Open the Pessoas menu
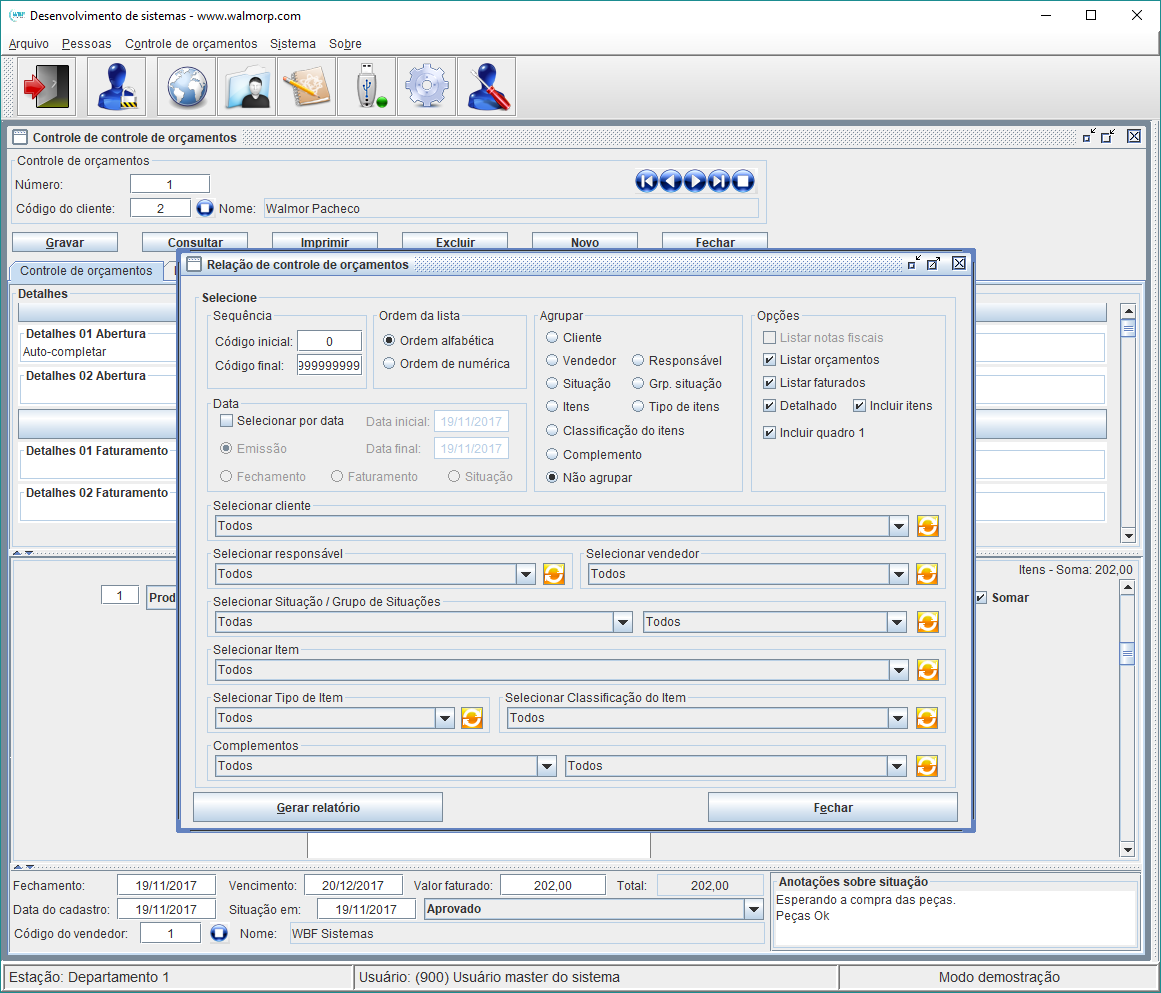This screenshot has height=993, width=1161. pos(87,44)
